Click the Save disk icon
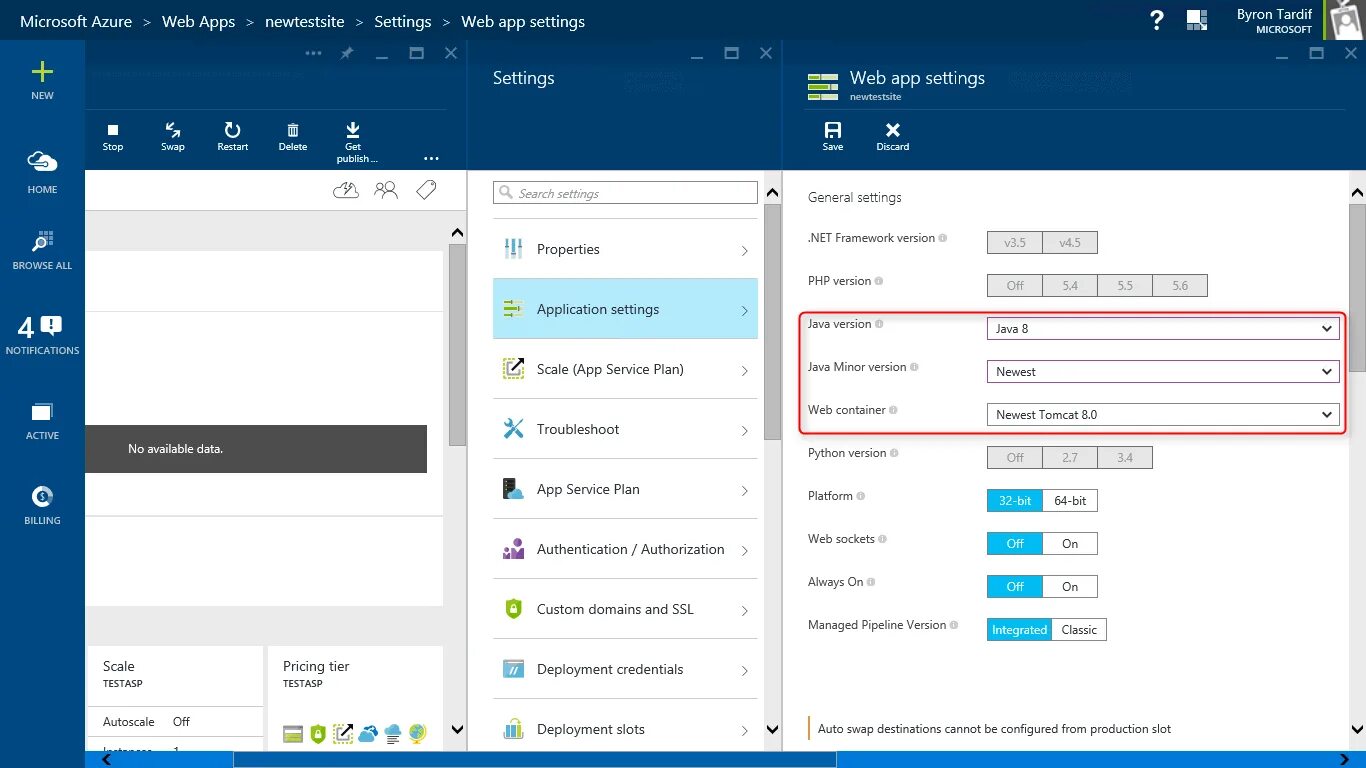Viewport: 1366px width, 768px height. [833, 130]
